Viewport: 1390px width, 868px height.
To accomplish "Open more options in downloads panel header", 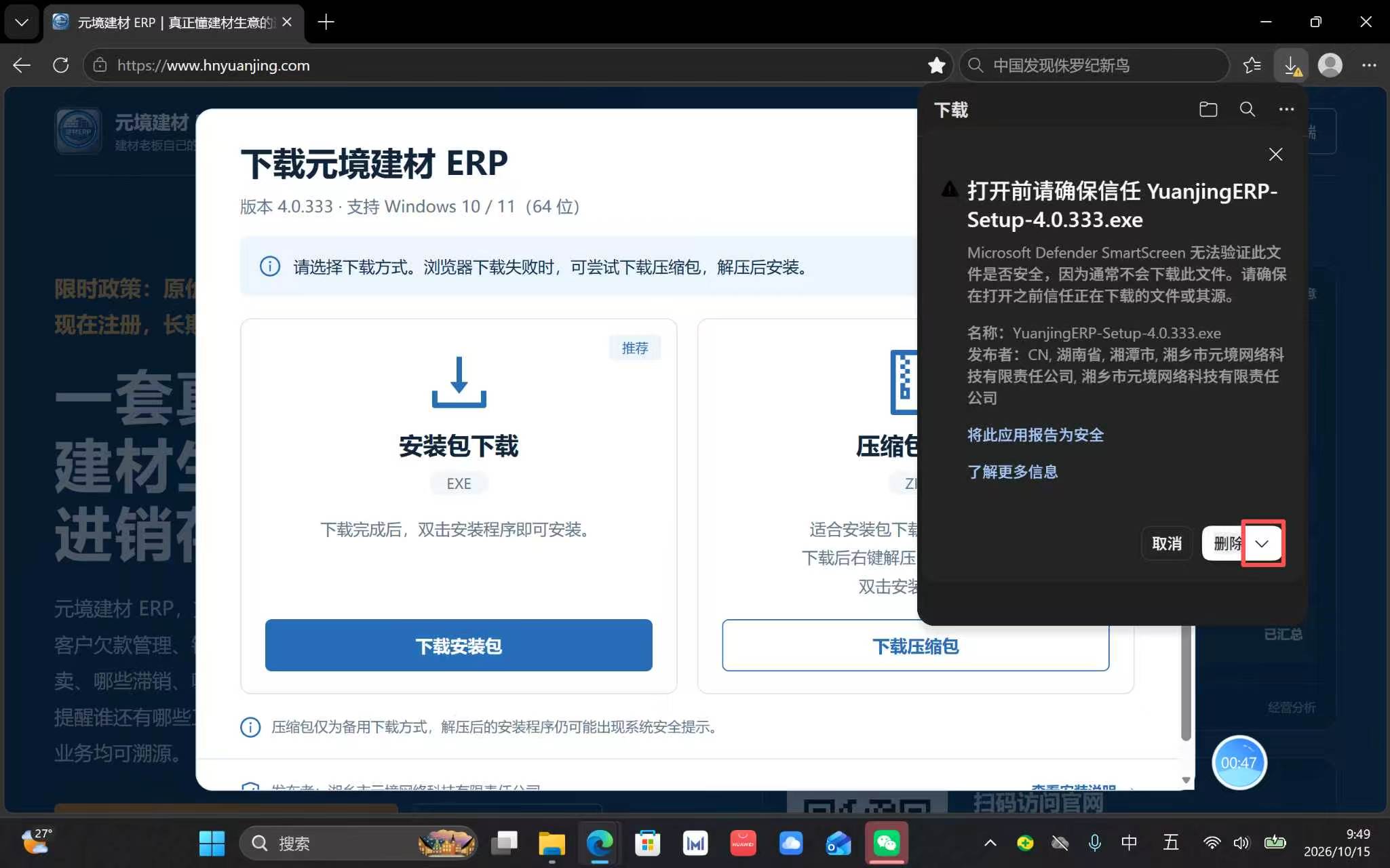I will [1286, 109].
